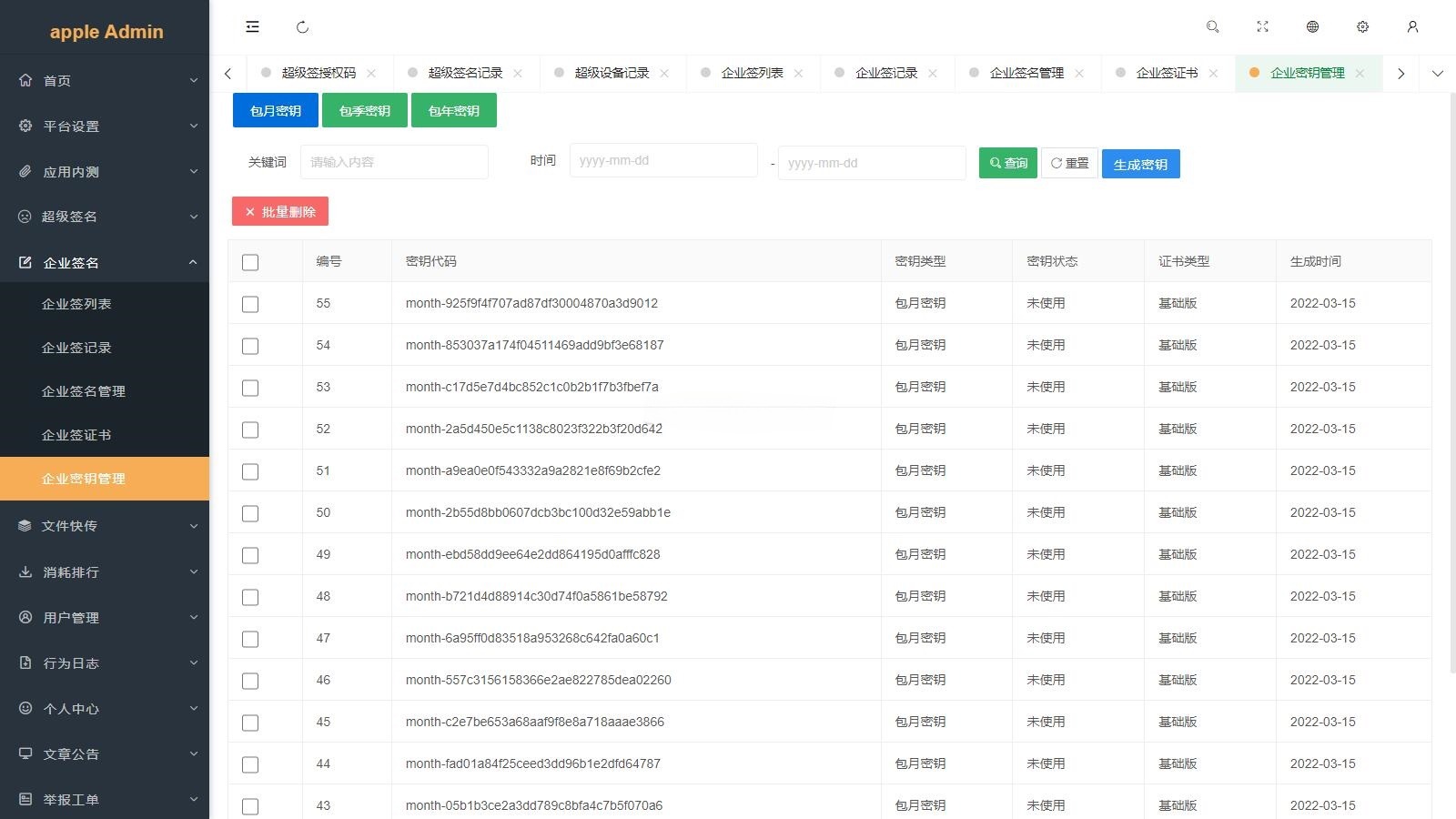Click the 生成密钥 button
The width and height of the screenshot is (1456, 819).
1140,164
